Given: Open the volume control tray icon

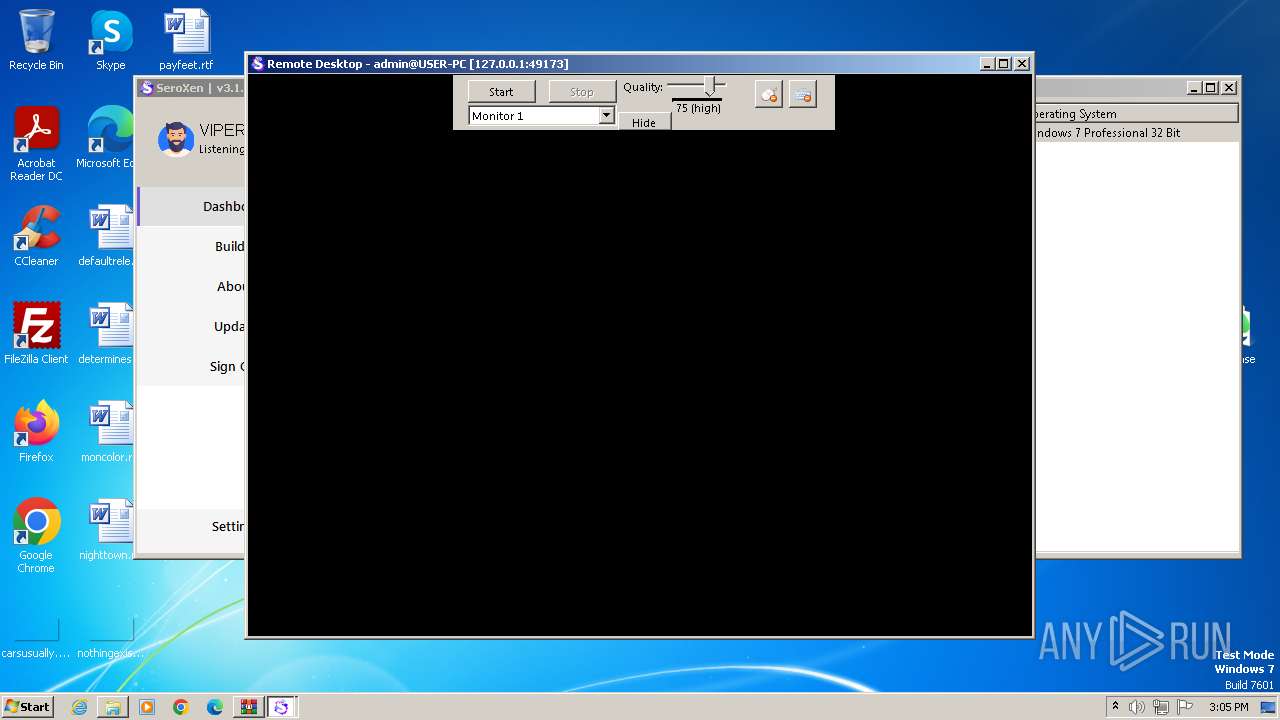Looking at the screenshot, I should tap(1136, 707).
